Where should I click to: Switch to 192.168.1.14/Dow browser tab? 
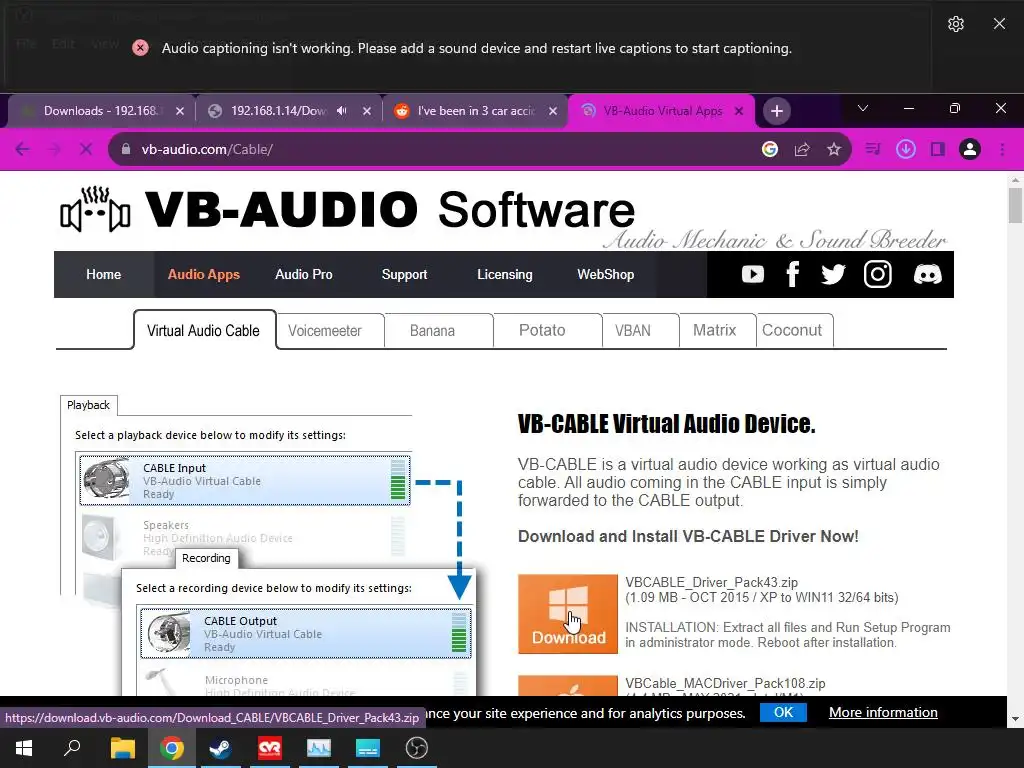(278, 111)
